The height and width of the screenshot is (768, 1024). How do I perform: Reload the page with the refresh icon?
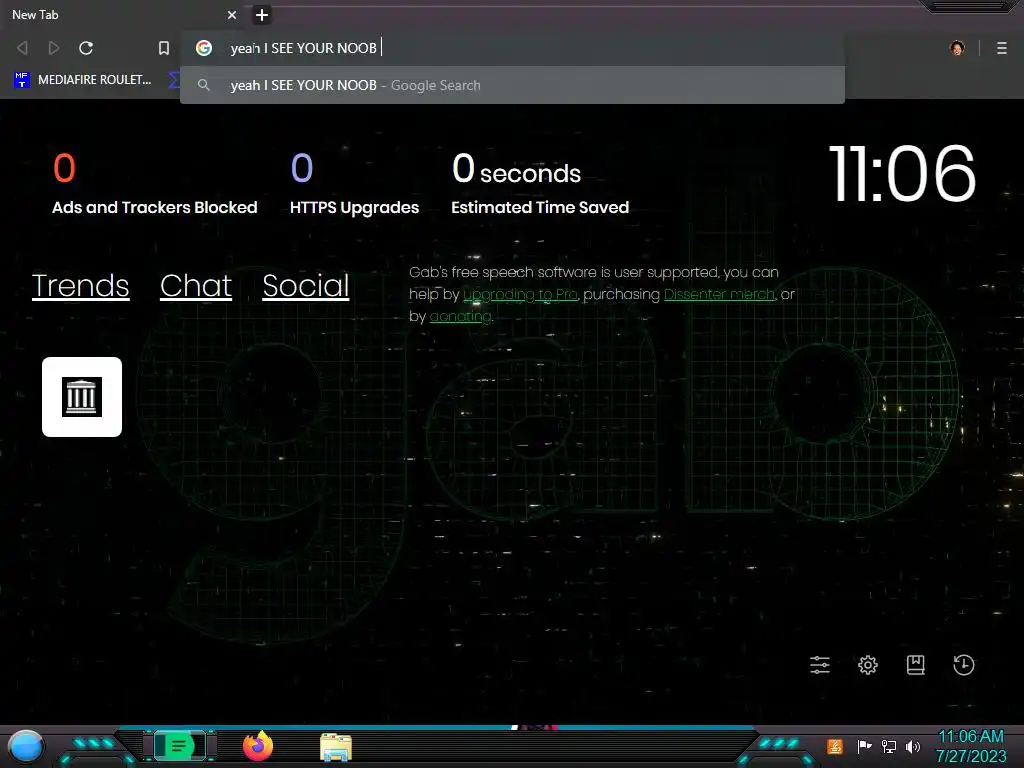coord(86,48)
